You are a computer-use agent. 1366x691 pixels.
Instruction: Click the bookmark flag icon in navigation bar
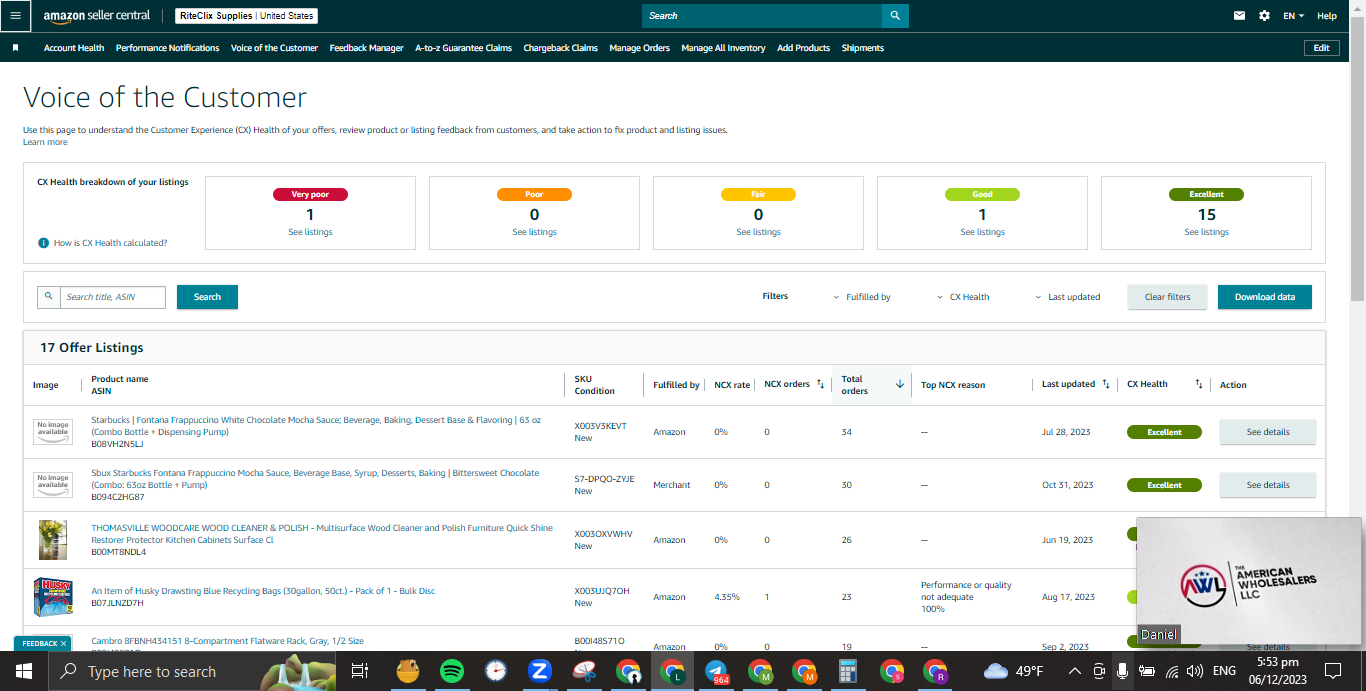point(15,48)
